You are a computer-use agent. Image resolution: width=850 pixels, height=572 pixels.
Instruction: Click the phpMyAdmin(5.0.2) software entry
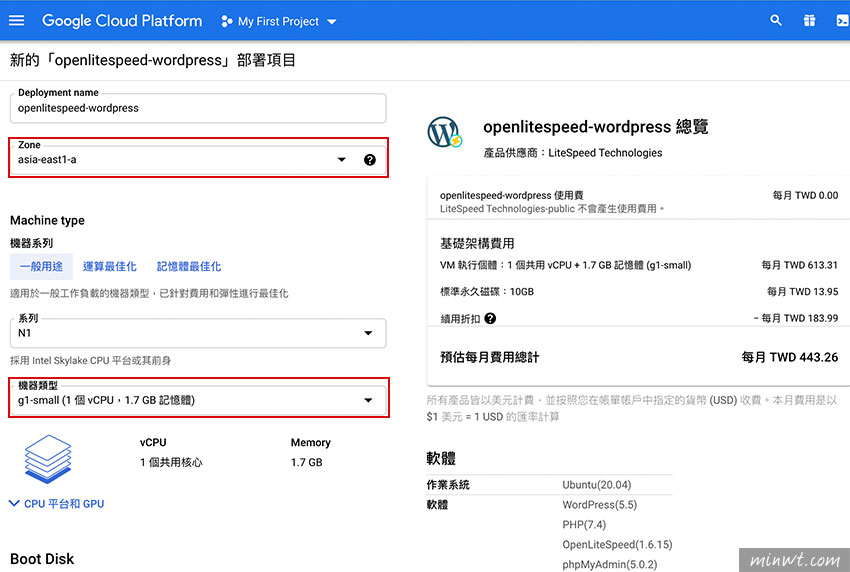(x=609, y=564)
